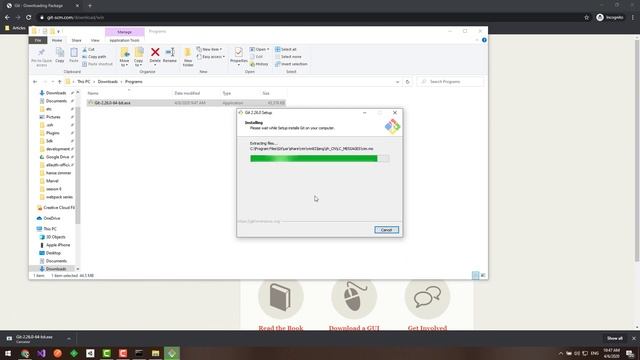Click the Incognito profile button
Image resolution: width=640 pixels, height=360 pixels.
(610, 18)
